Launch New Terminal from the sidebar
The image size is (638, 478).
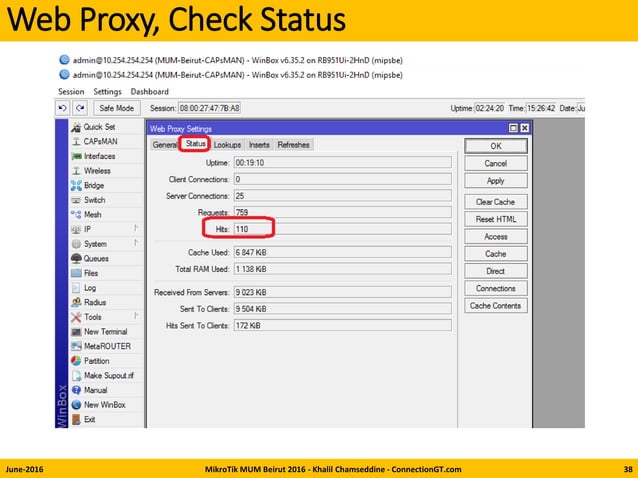[x=107, y=332]
